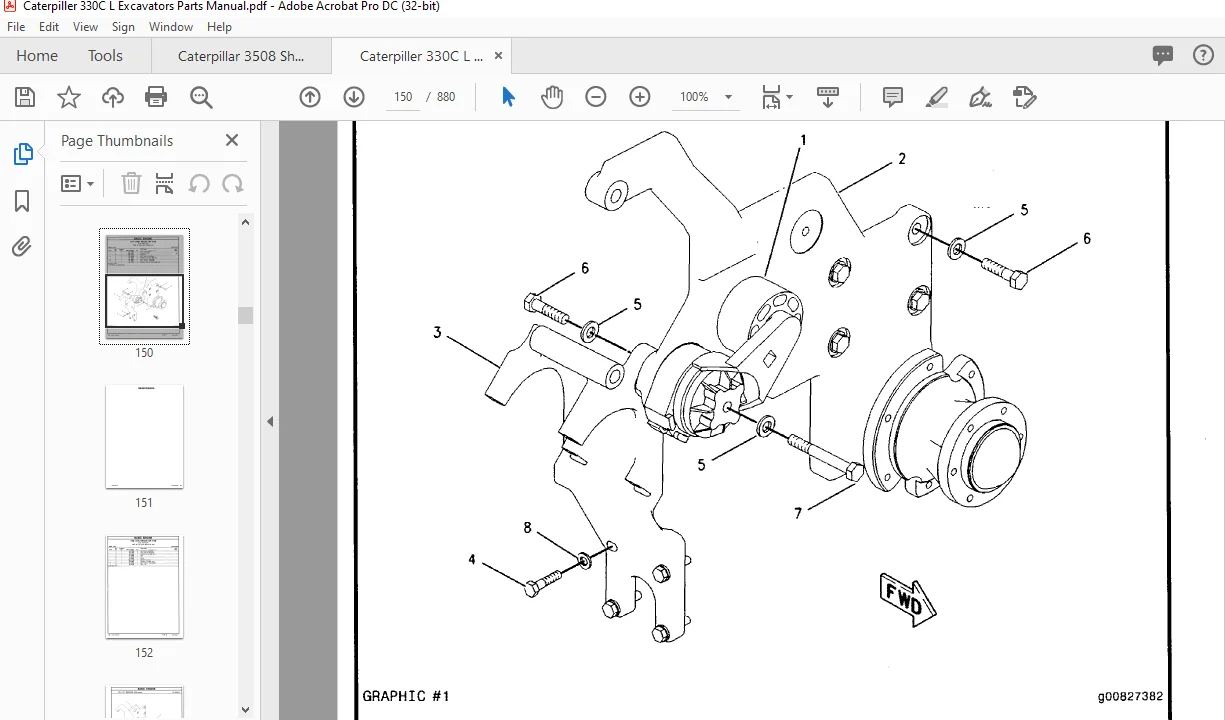This screenshot has height=720, width=1225.
Task: Open the Help menu
Action: click(219, 27)
